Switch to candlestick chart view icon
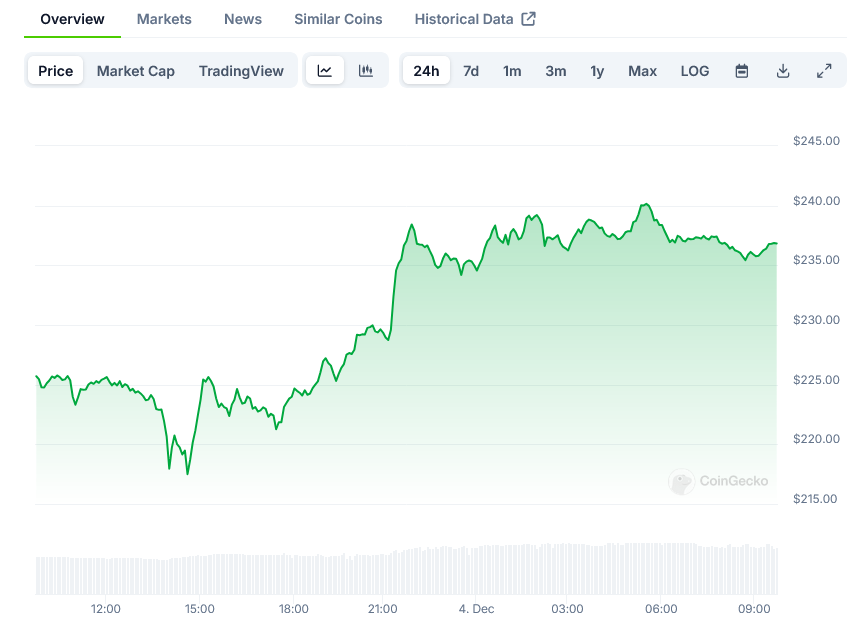Viewport: 847px width, 627px height. (x=366, y=71)
